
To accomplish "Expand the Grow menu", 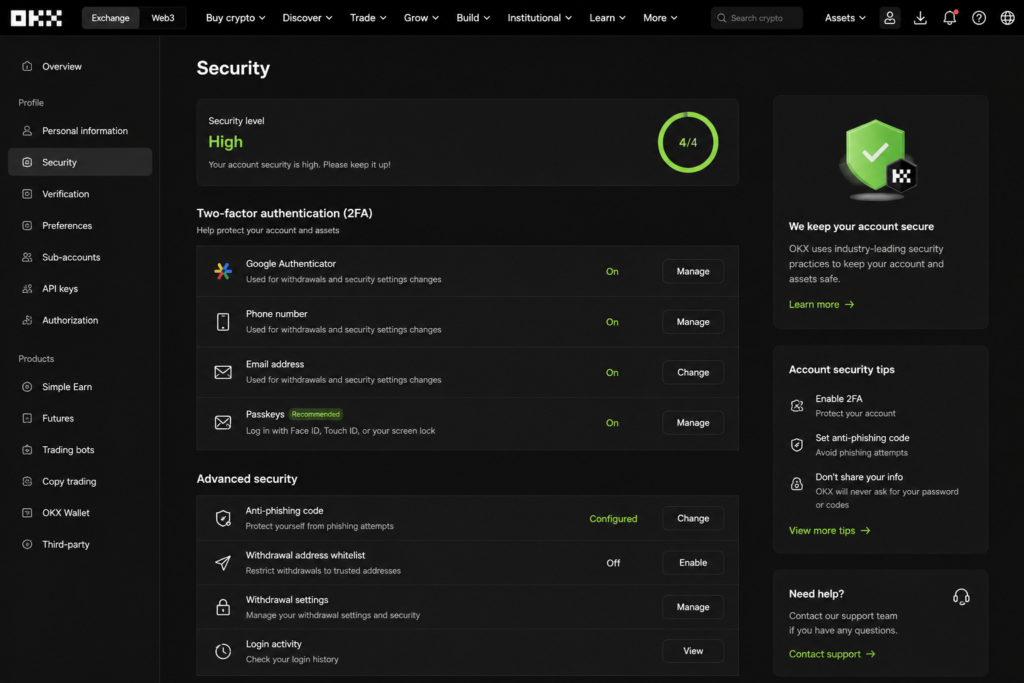I will pyautogui.click(x=421, y=18).
